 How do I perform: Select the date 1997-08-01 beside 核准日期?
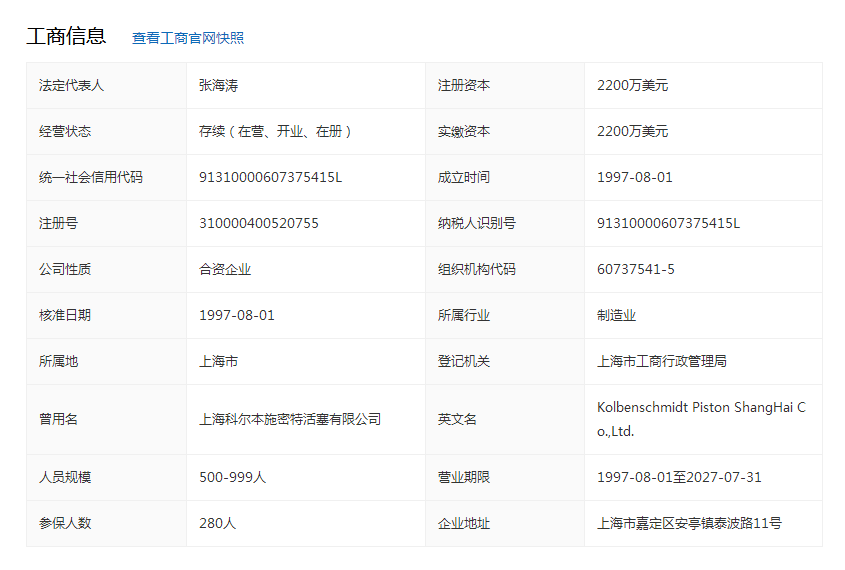click(237, 316)
